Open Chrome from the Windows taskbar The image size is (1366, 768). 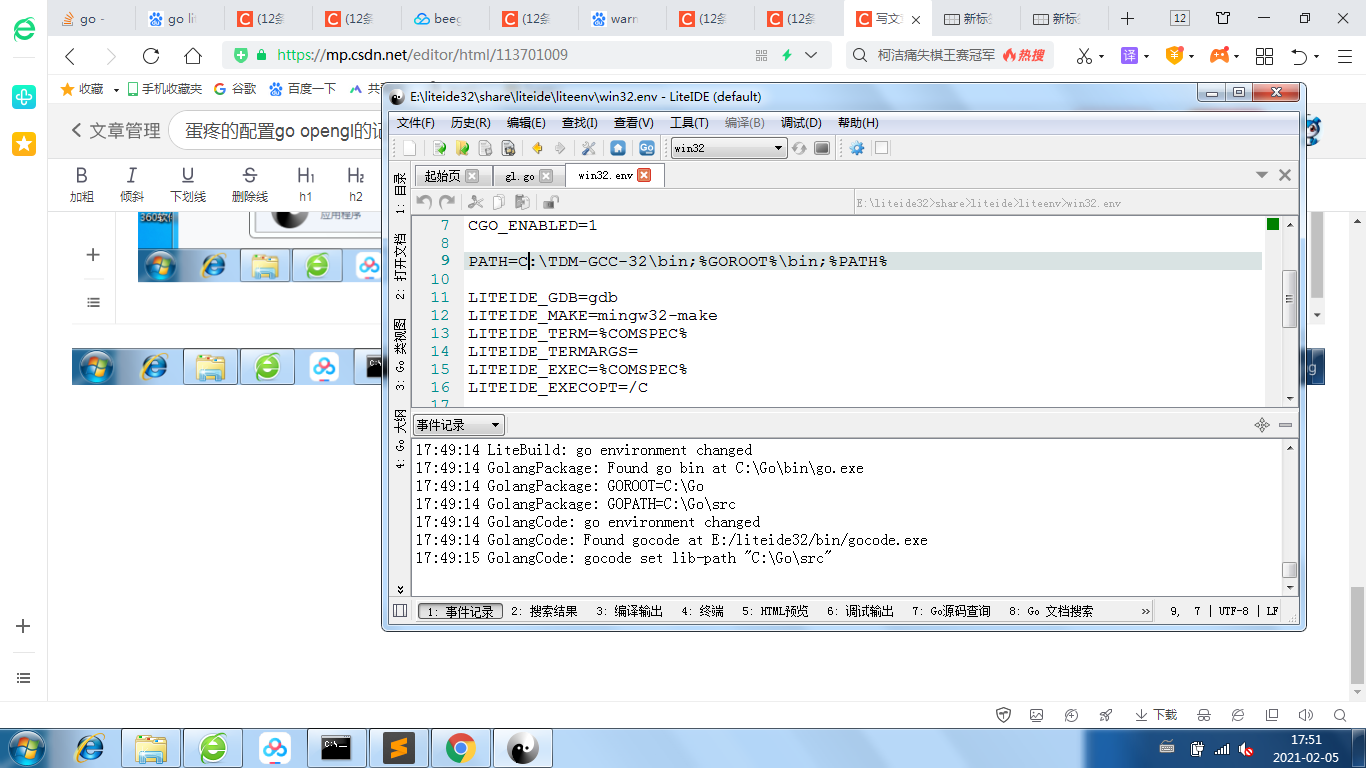[460, 748]
